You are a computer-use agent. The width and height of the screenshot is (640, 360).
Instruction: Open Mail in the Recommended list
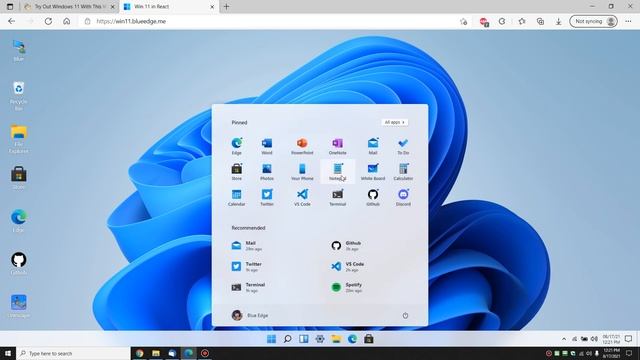point(247,245)
